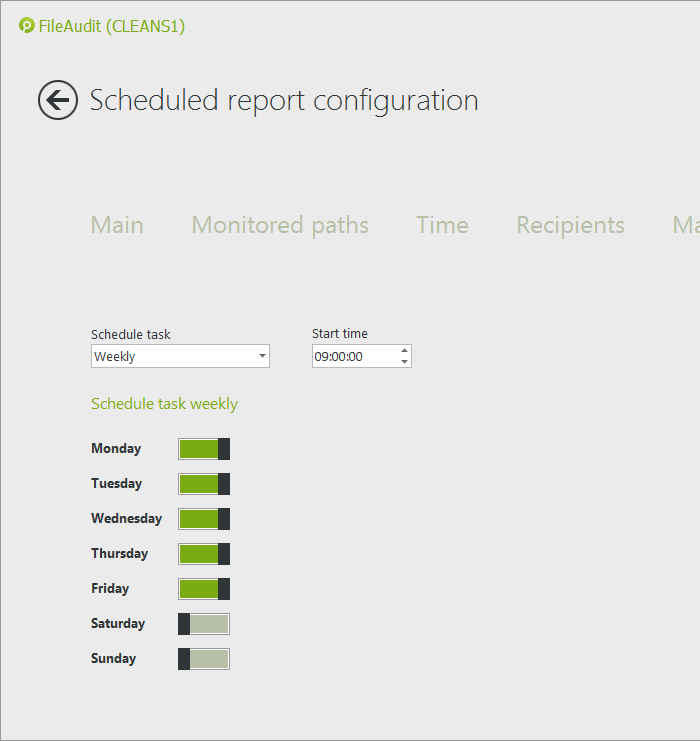Click the FileAudit logo icon
This screenshot has width=700, height=741.
[x=26, y=26]
